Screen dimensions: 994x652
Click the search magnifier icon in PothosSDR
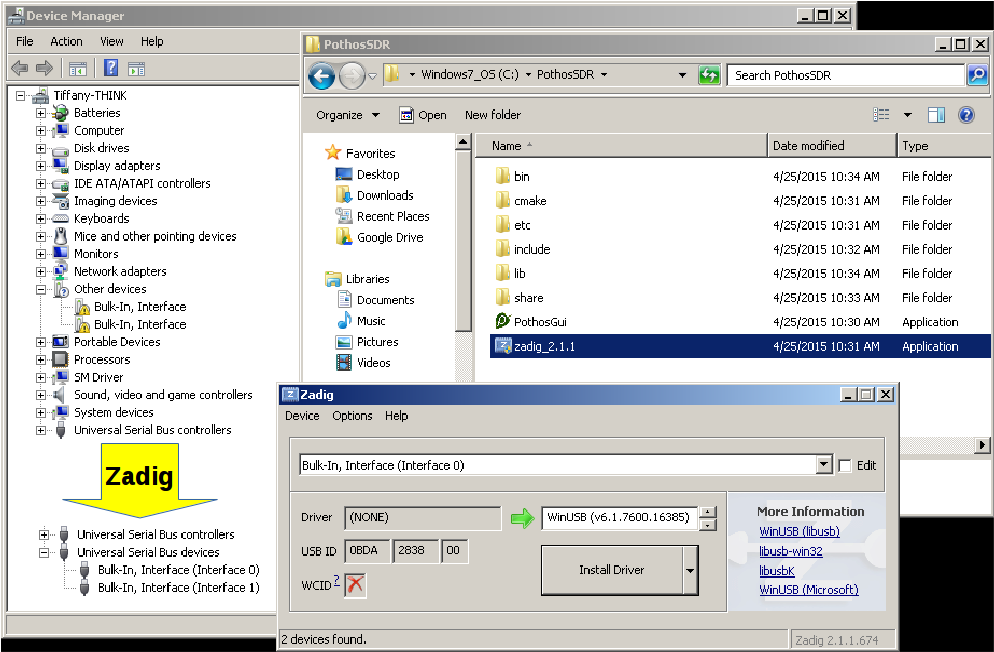pyautogui.click(x=977, y=75)
